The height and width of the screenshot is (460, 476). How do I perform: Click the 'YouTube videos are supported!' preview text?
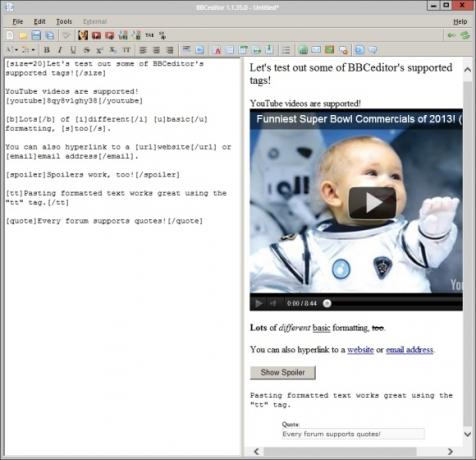click(305, 104)
